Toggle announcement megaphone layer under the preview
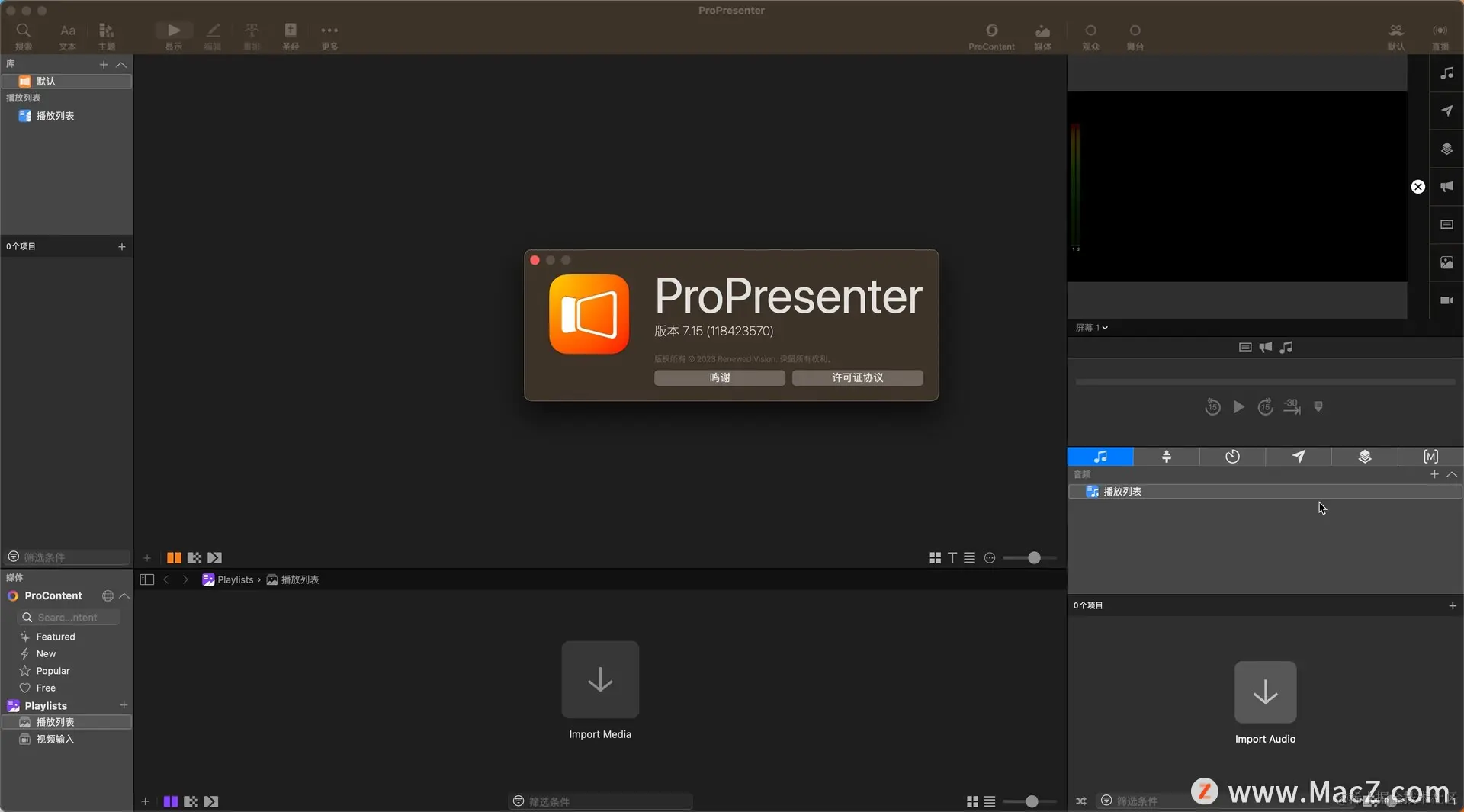The width and height of the screenshot is (1464, 812). [1266, 348]
